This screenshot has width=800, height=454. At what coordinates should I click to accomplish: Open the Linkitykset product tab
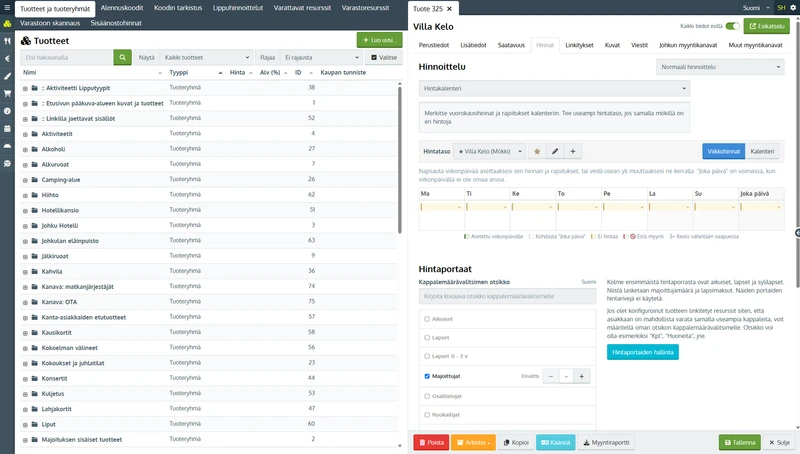click(579, 45)
